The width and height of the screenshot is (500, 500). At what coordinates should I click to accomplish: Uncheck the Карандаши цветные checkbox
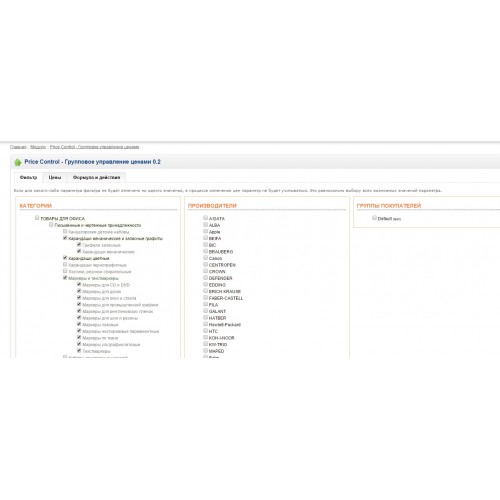(x=65, y=258)
